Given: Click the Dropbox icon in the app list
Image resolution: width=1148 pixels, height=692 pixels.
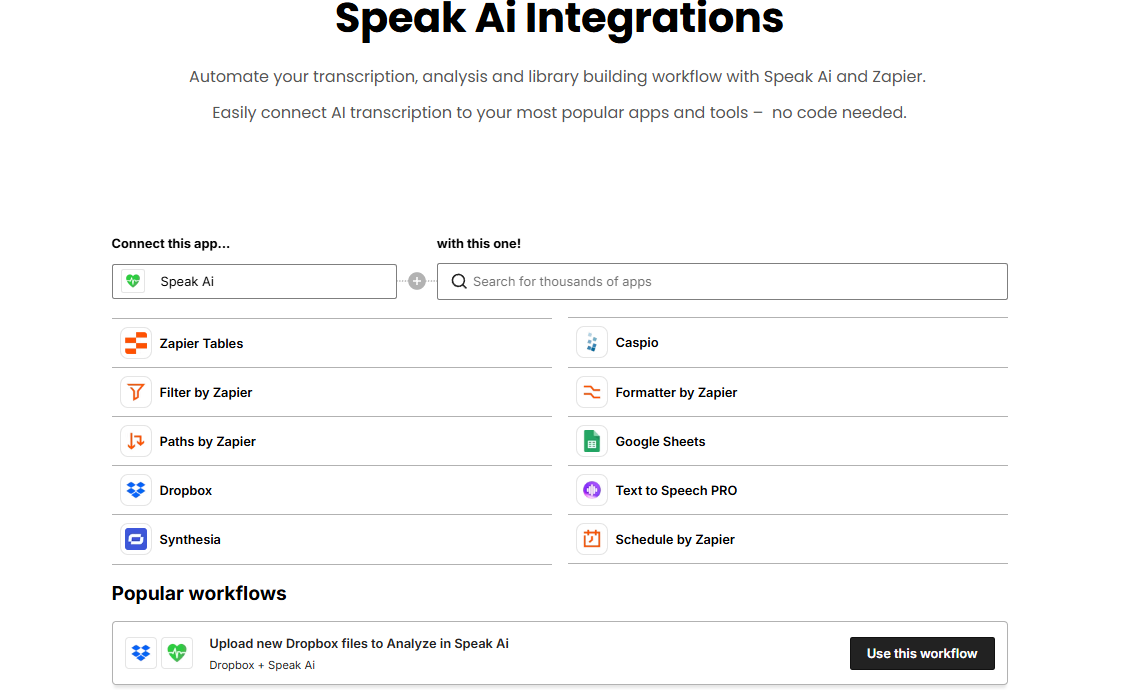Looking at the screenshot, I should click(x=135, y=491).
